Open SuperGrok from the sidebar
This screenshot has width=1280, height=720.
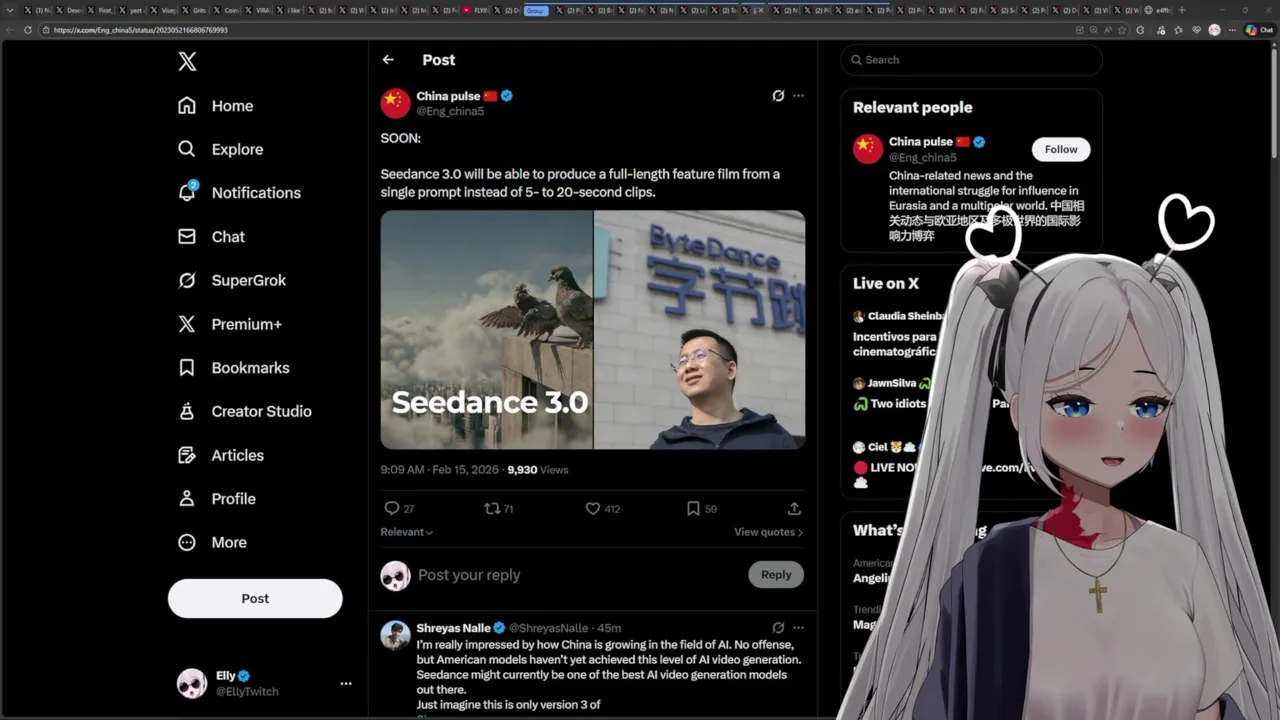coord(232,280)
